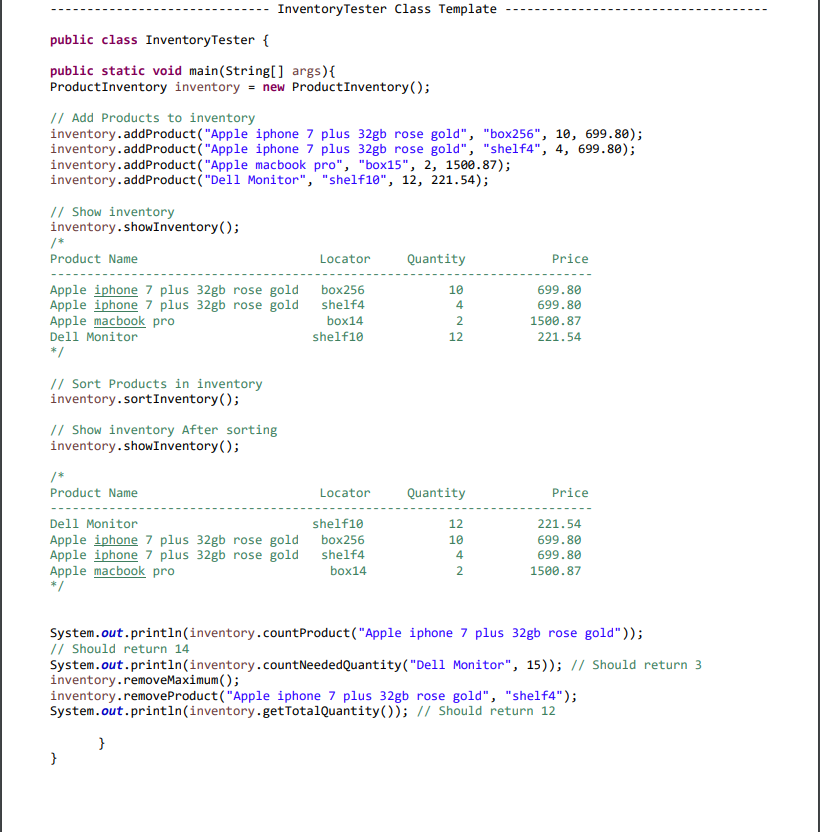This screenshot has width=820, height=832.
Task: Click the 'public class InventoryTester' line
Action: 159,40
